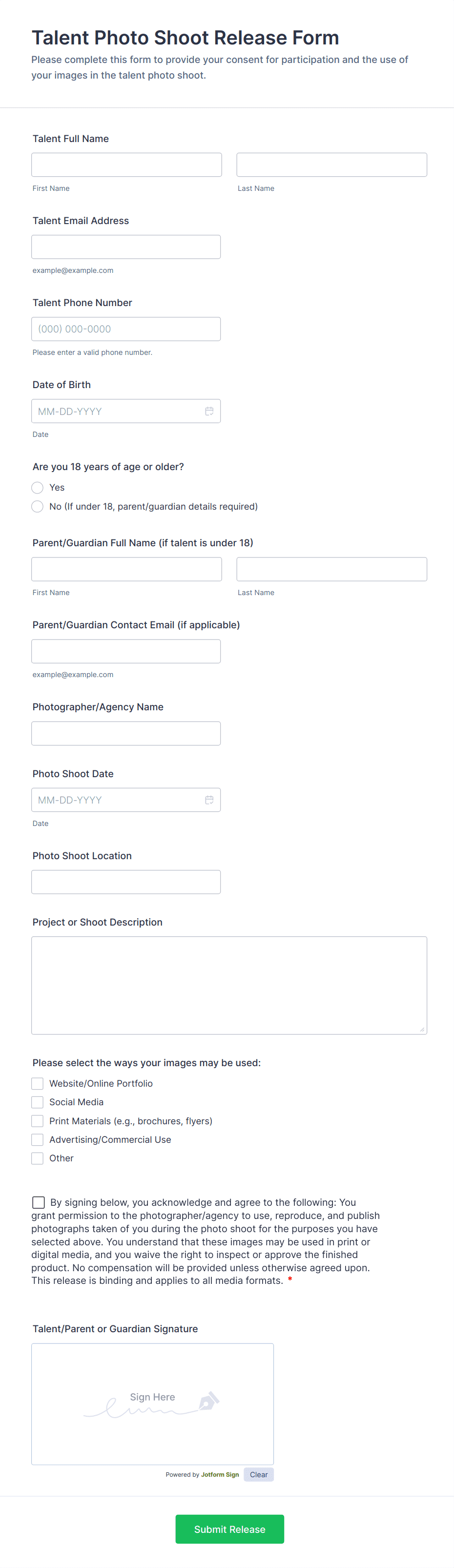Focus the Talent First Name field
Screen dimensions: 454x1568
coord(126,165)
